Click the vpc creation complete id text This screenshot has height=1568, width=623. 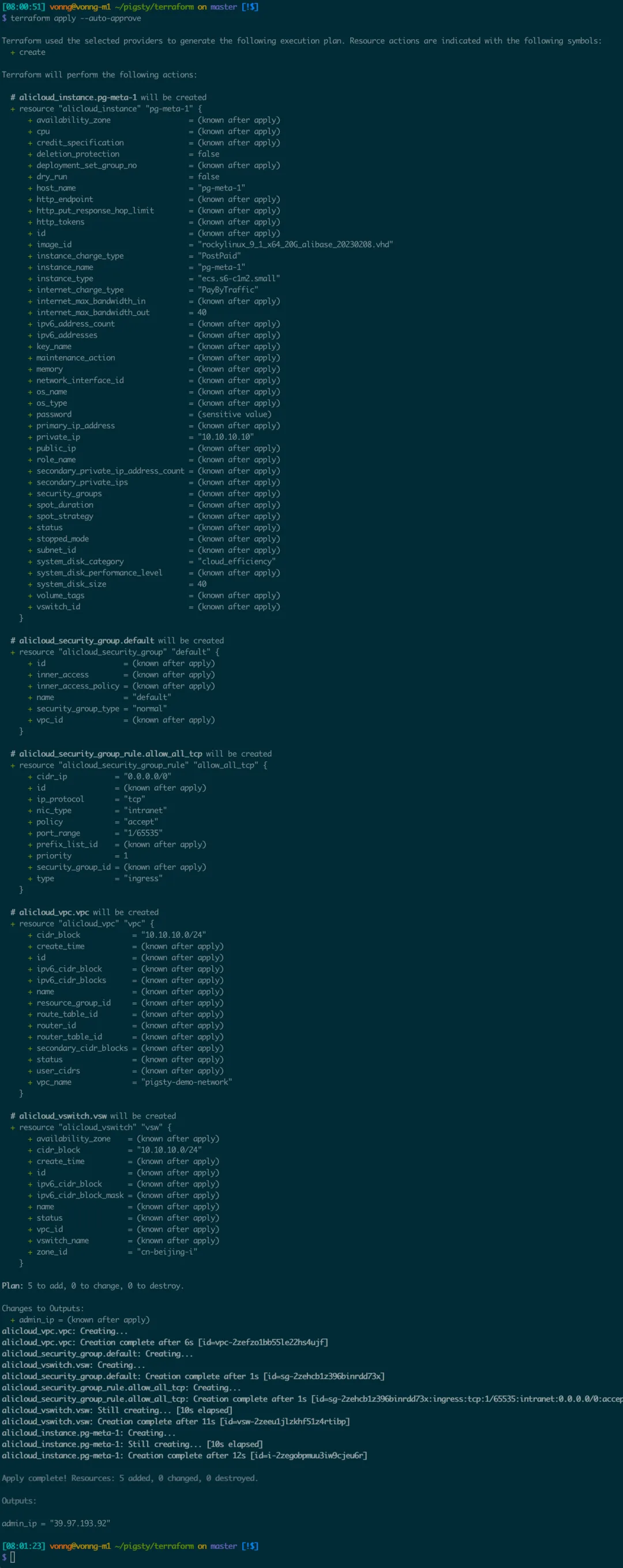[263, 1343]
